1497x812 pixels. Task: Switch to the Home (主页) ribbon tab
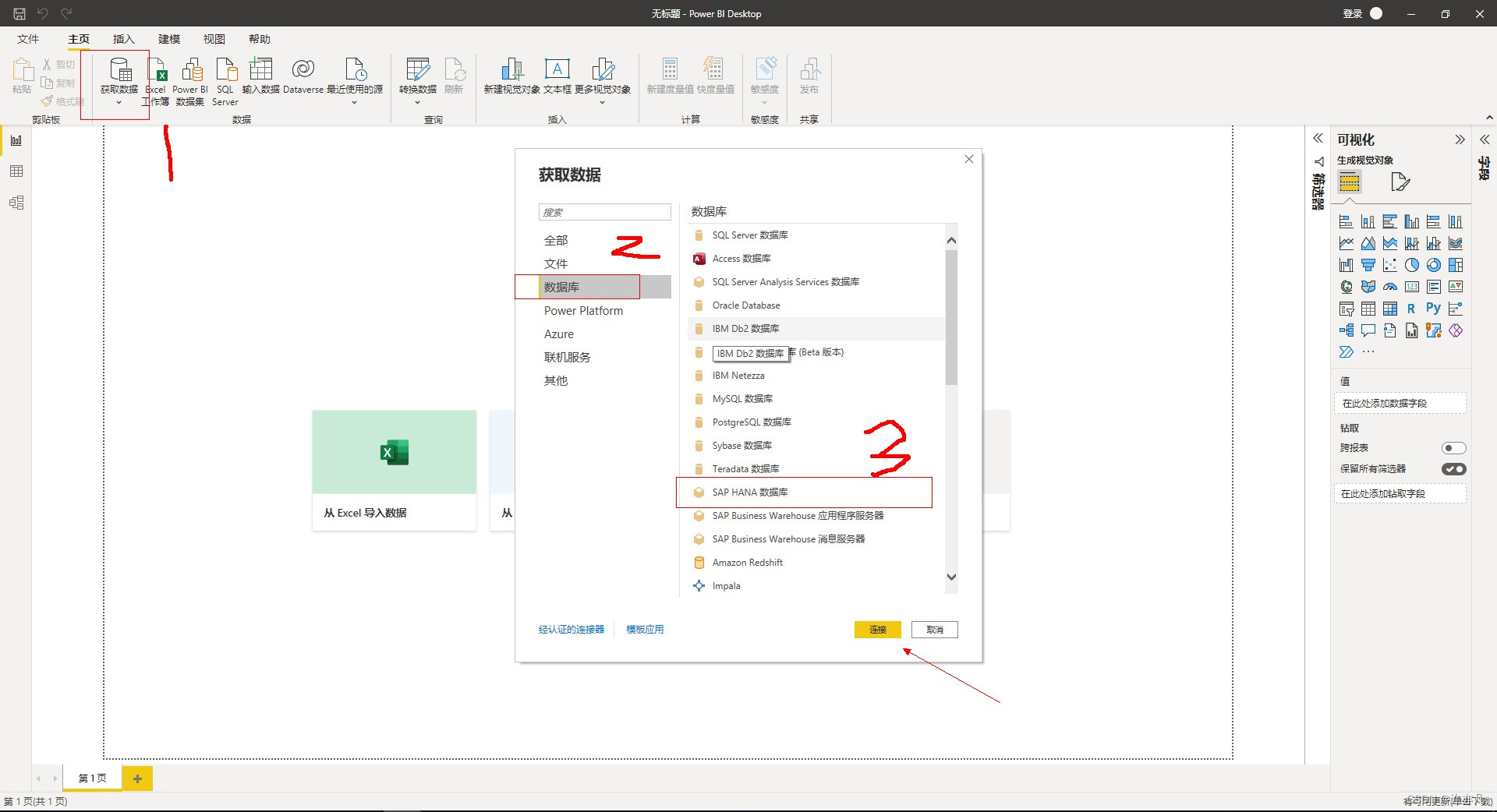pos(79,39)
